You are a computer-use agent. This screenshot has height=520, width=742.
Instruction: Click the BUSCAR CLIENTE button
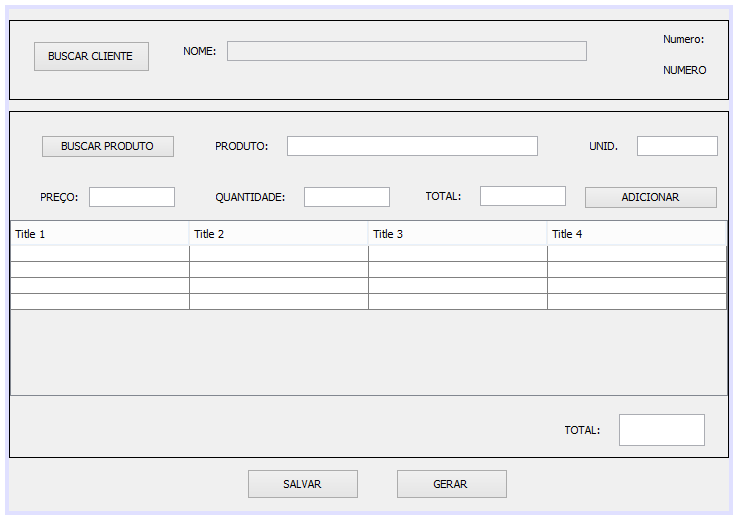pos(91,57)
